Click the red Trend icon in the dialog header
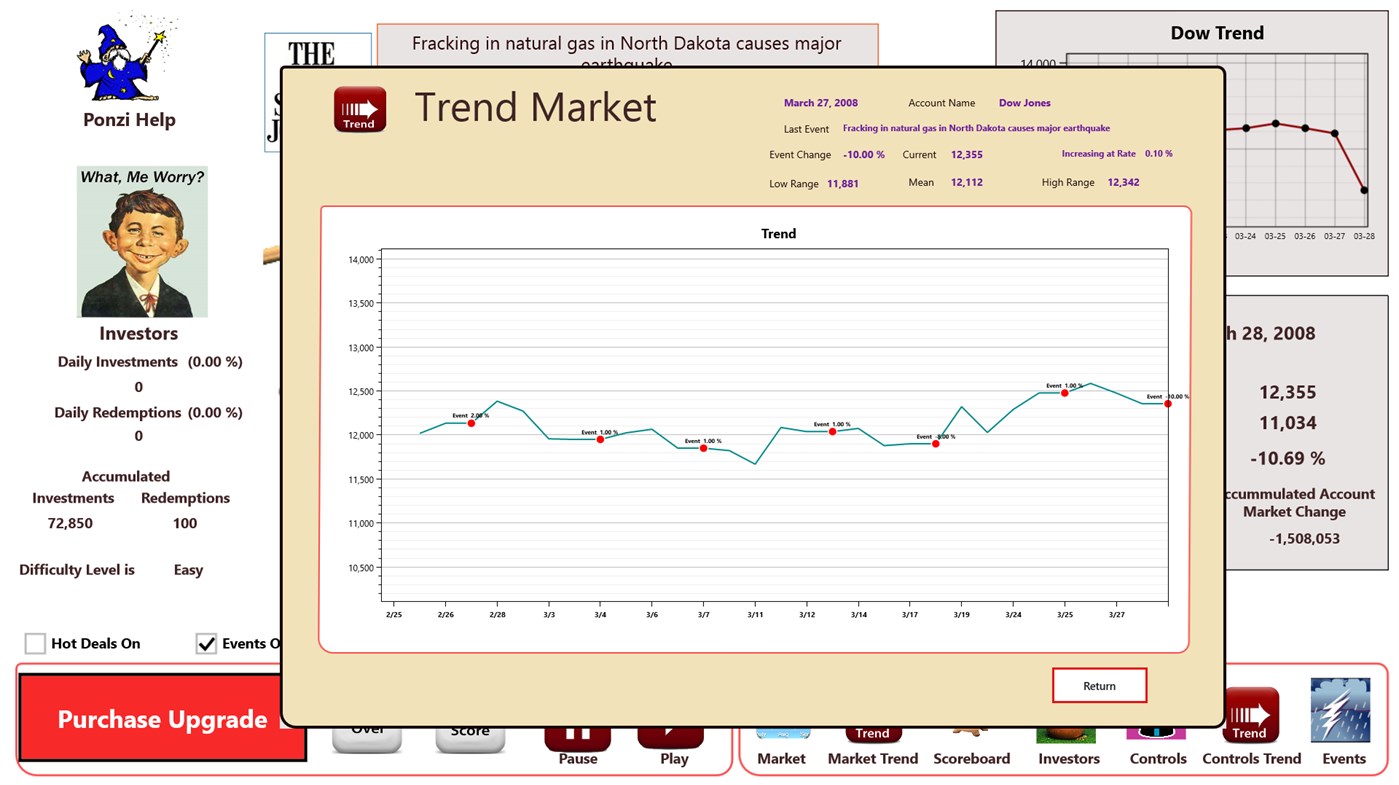The width and height of the screenshot is (1399, 785). 359,110
